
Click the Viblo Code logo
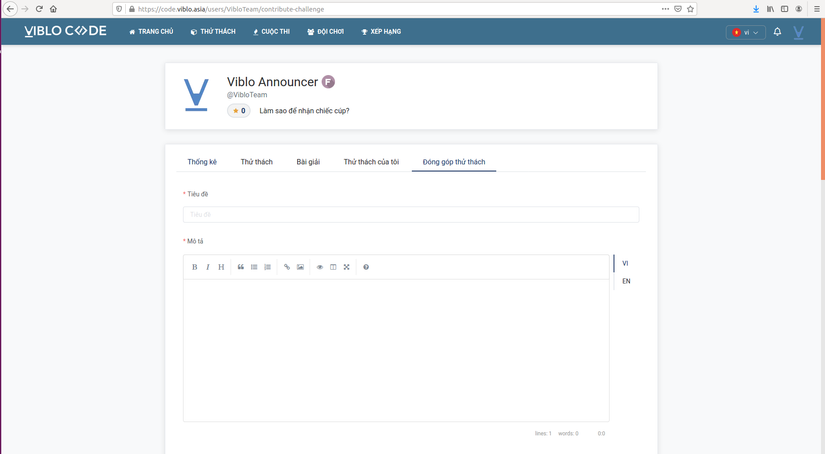[65, 31]
